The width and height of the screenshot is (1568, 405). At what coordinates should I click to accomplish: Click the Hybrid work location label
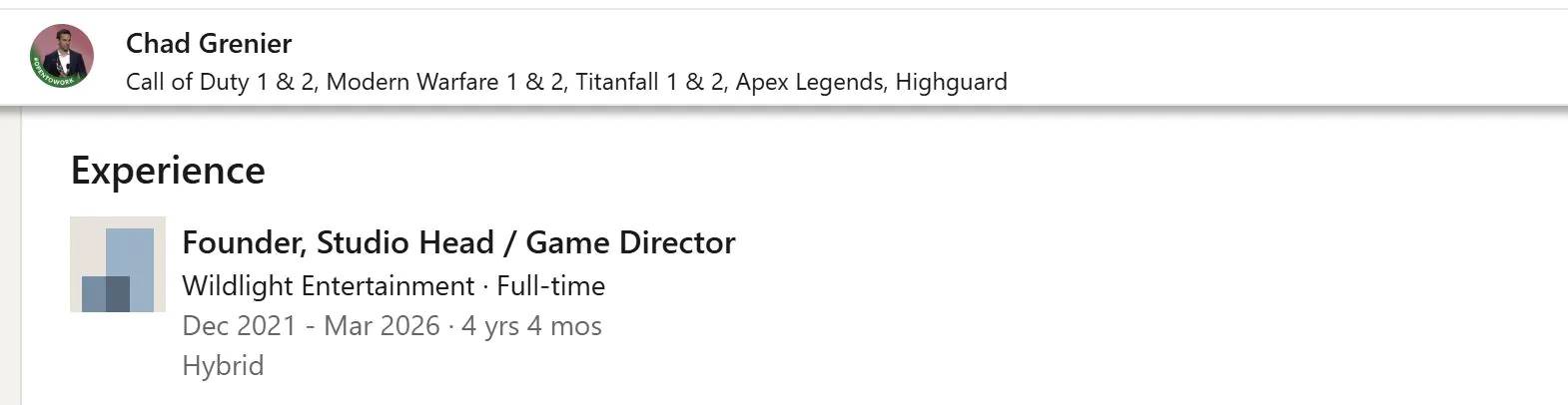pyautogui.click(x=223, y=366)
